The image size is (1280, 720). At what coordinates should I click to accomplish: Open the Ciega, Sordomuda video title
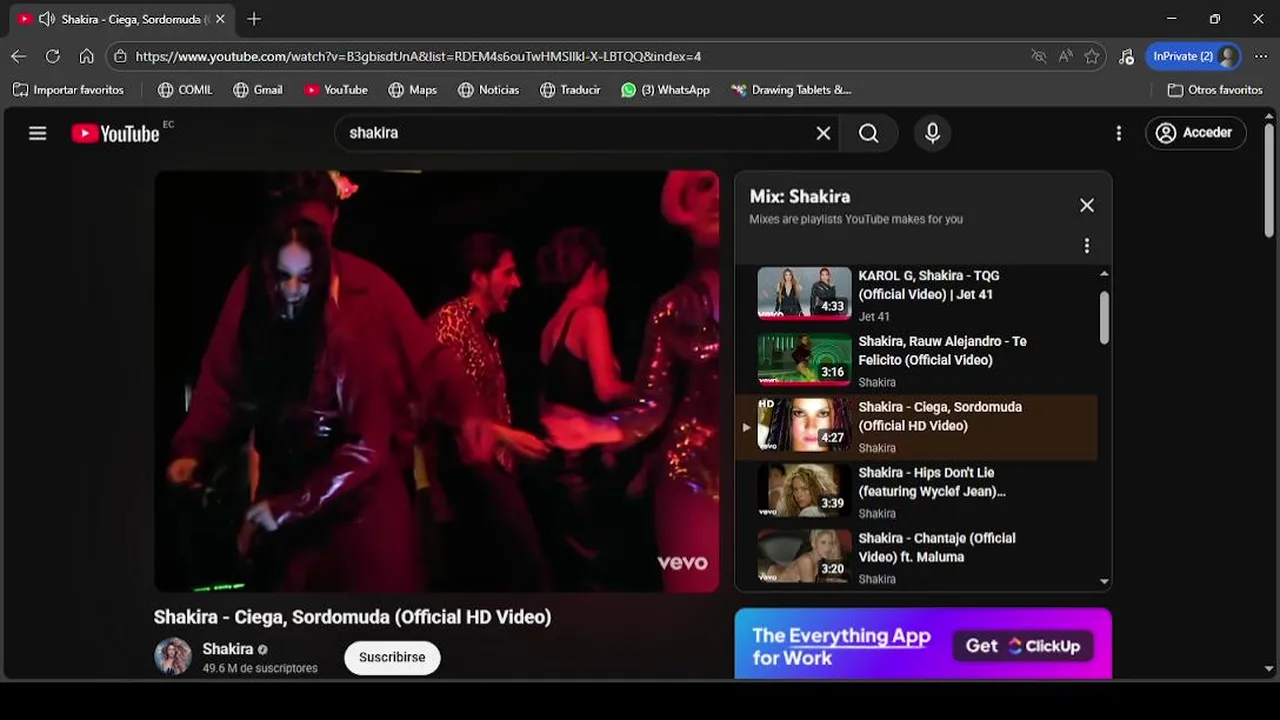352,617
